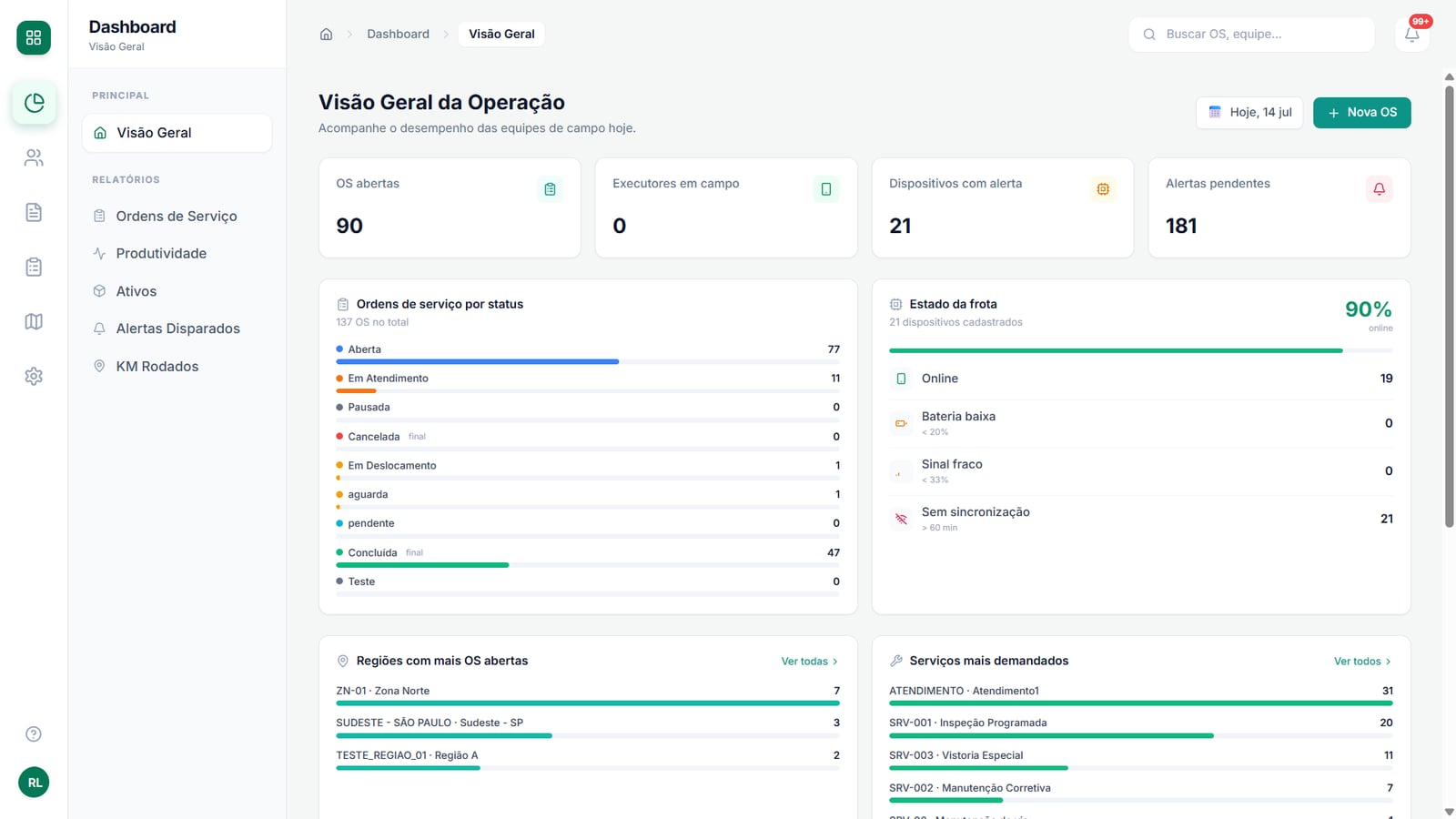Open the notifications bell with 99+ badge
This screenshot has width=1456, height=819.
1411,35
